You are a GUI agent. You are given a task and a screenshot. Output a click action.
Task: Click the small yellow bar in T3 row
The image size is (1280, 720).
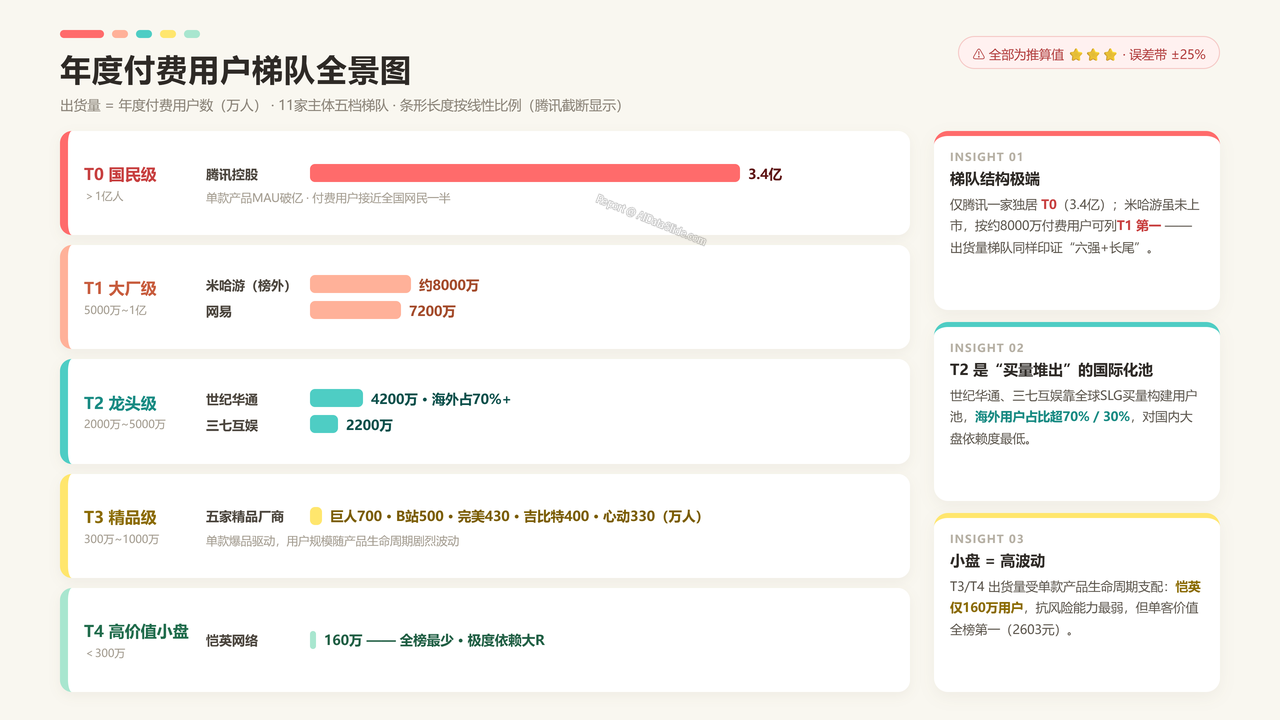[x=316, y=516]
